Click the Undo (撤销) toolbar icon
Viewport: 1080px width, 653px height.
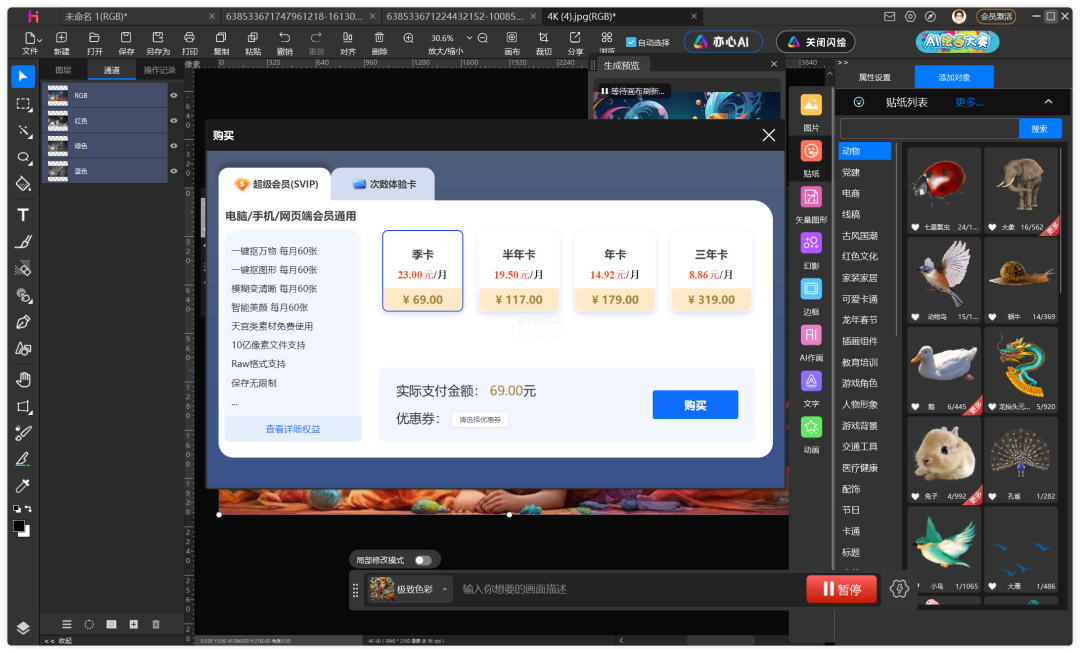285,42
